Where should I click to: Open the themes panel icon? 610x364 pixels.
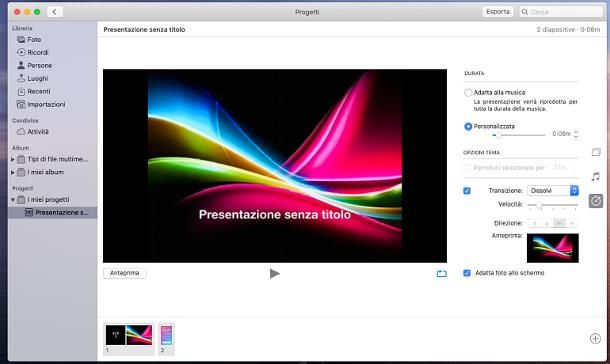[x=596, y=152]
